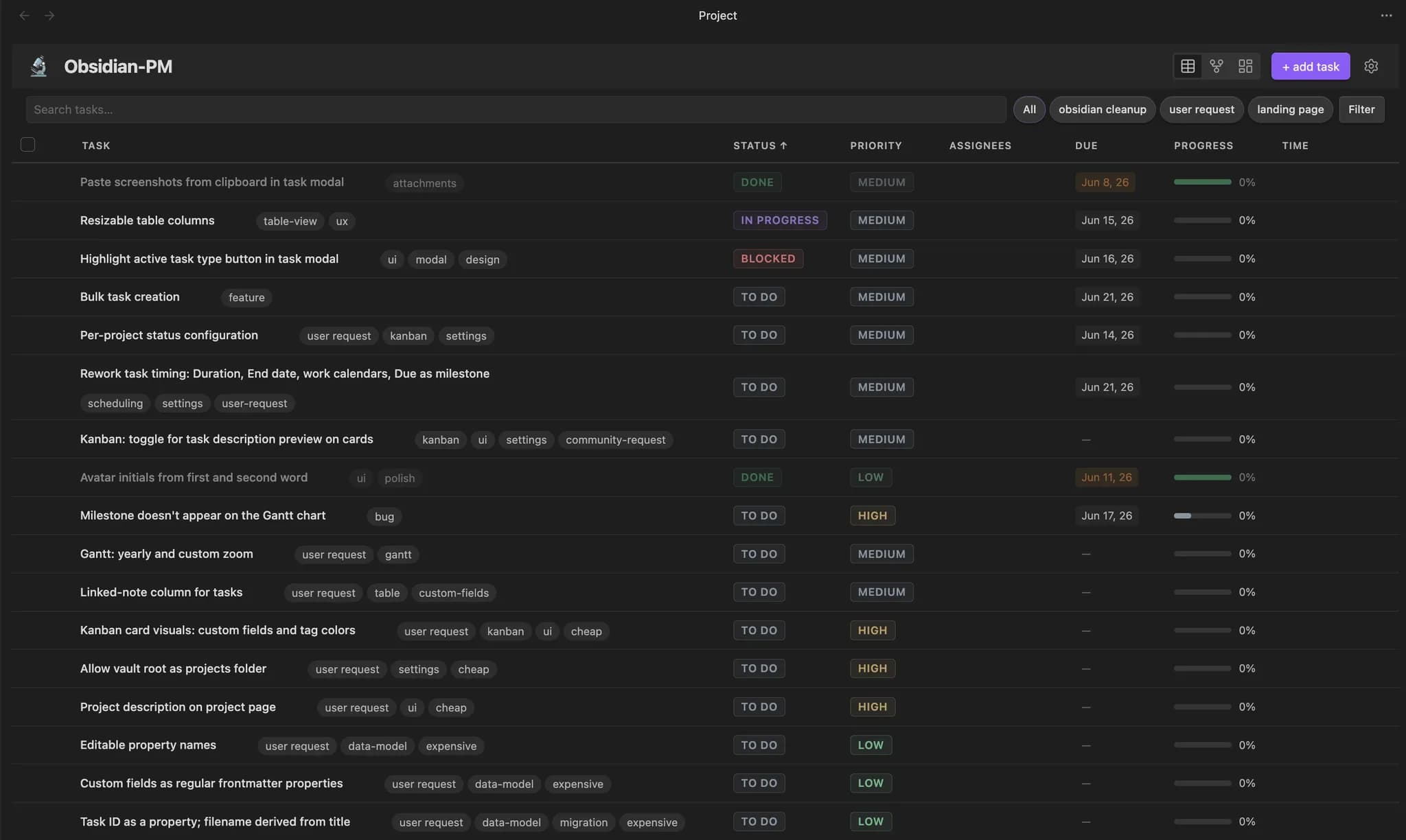Click the polish tag on Avatar initials
This screenshot has width=1406, height=840.
click(x=400, y=478)
